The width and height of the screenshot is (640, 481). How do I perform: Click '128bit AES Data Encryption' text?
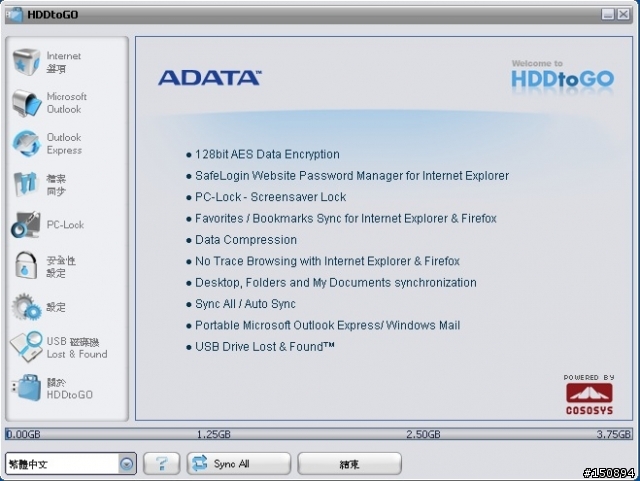(x=267, y=154)
